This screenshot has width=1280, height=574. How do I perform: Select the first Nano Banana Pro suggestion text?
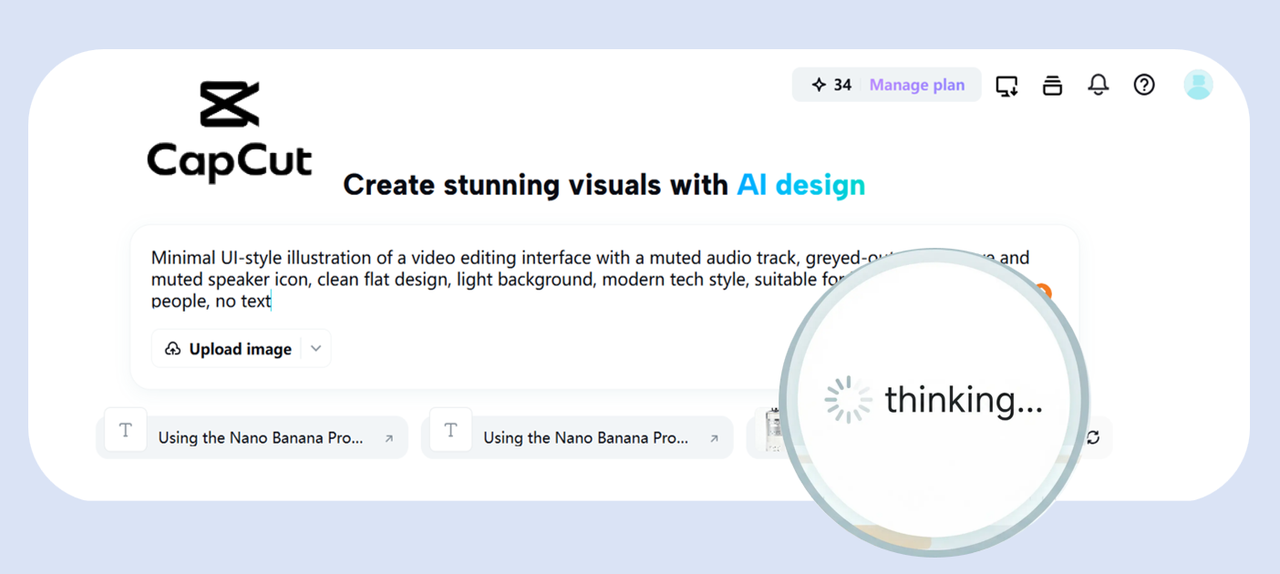tap(261, 438)
